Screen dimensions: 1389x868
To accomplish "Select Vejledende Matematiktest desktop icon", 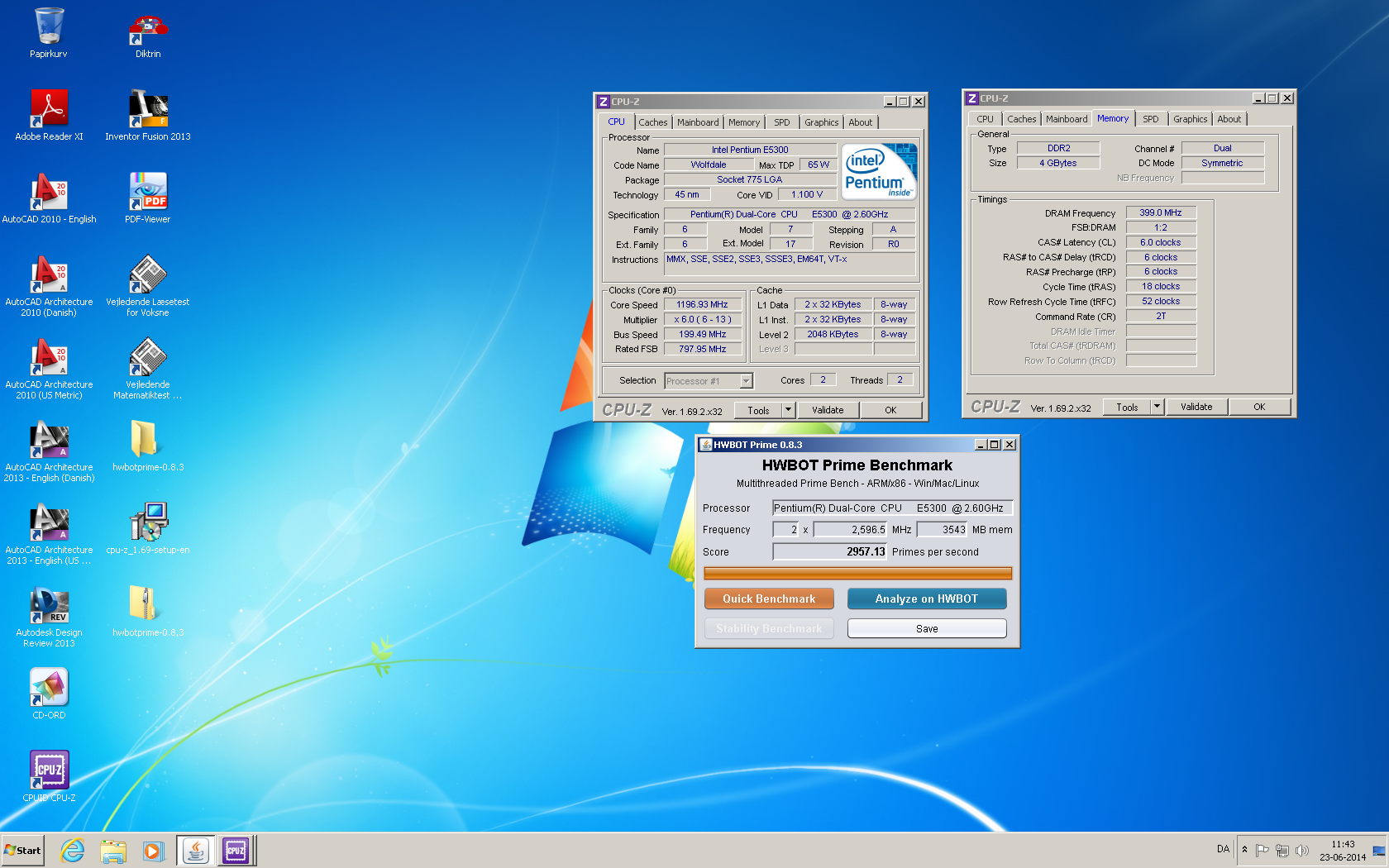I will coord(148,369).
